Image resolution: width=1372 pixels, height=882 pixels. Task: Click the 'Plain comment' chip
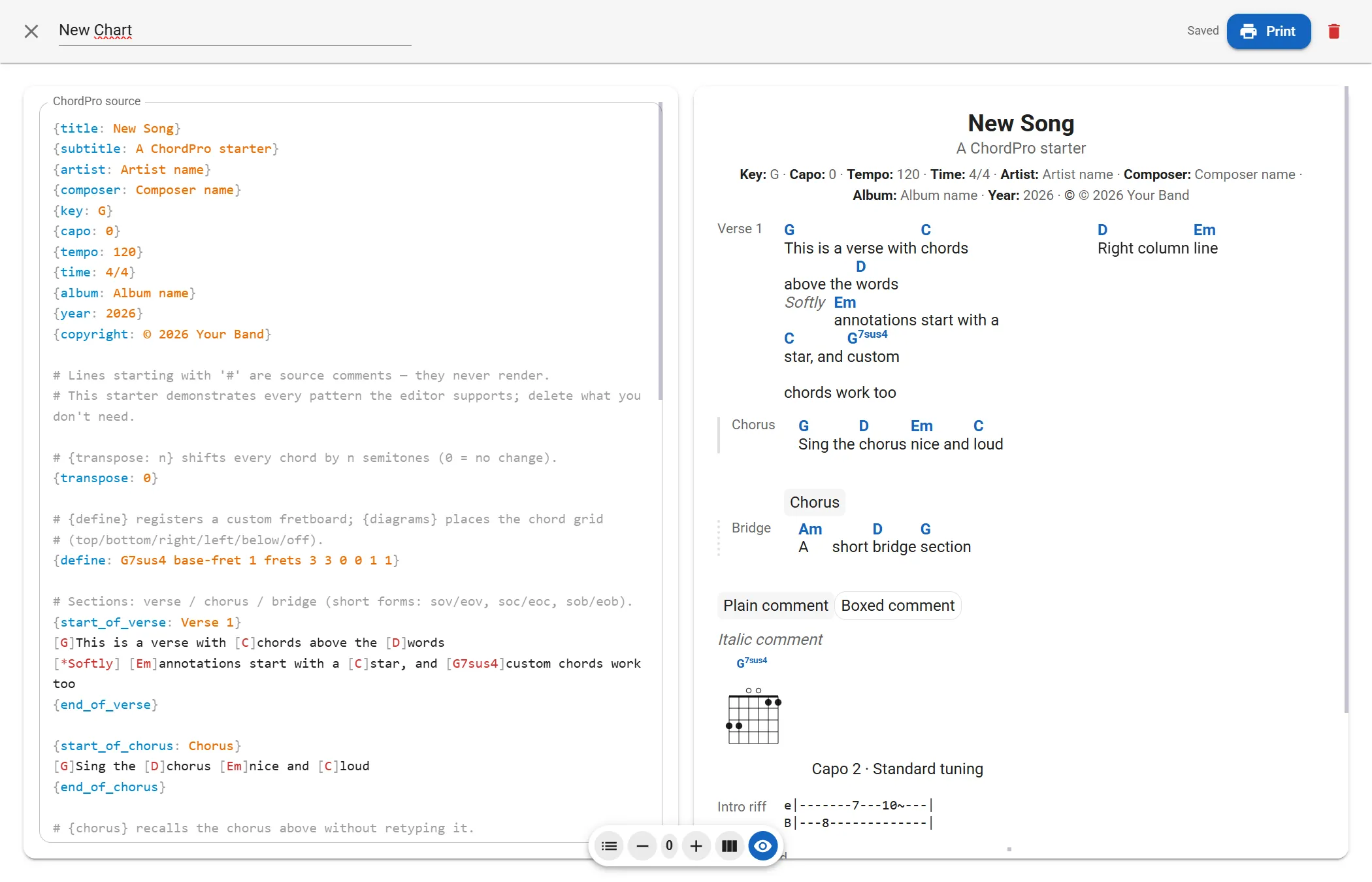pos(776,606)
